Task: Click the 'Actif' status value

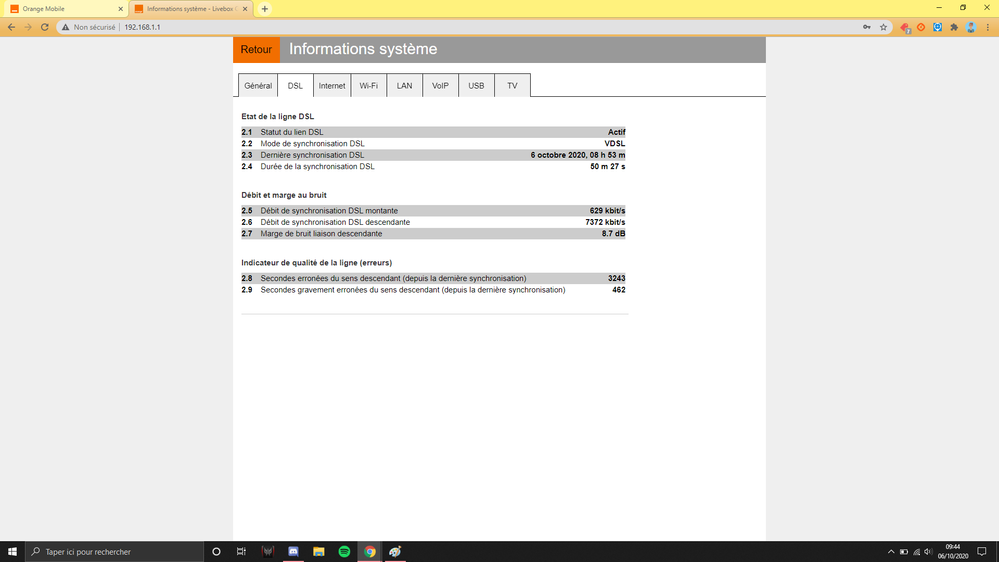Action: 616,132
